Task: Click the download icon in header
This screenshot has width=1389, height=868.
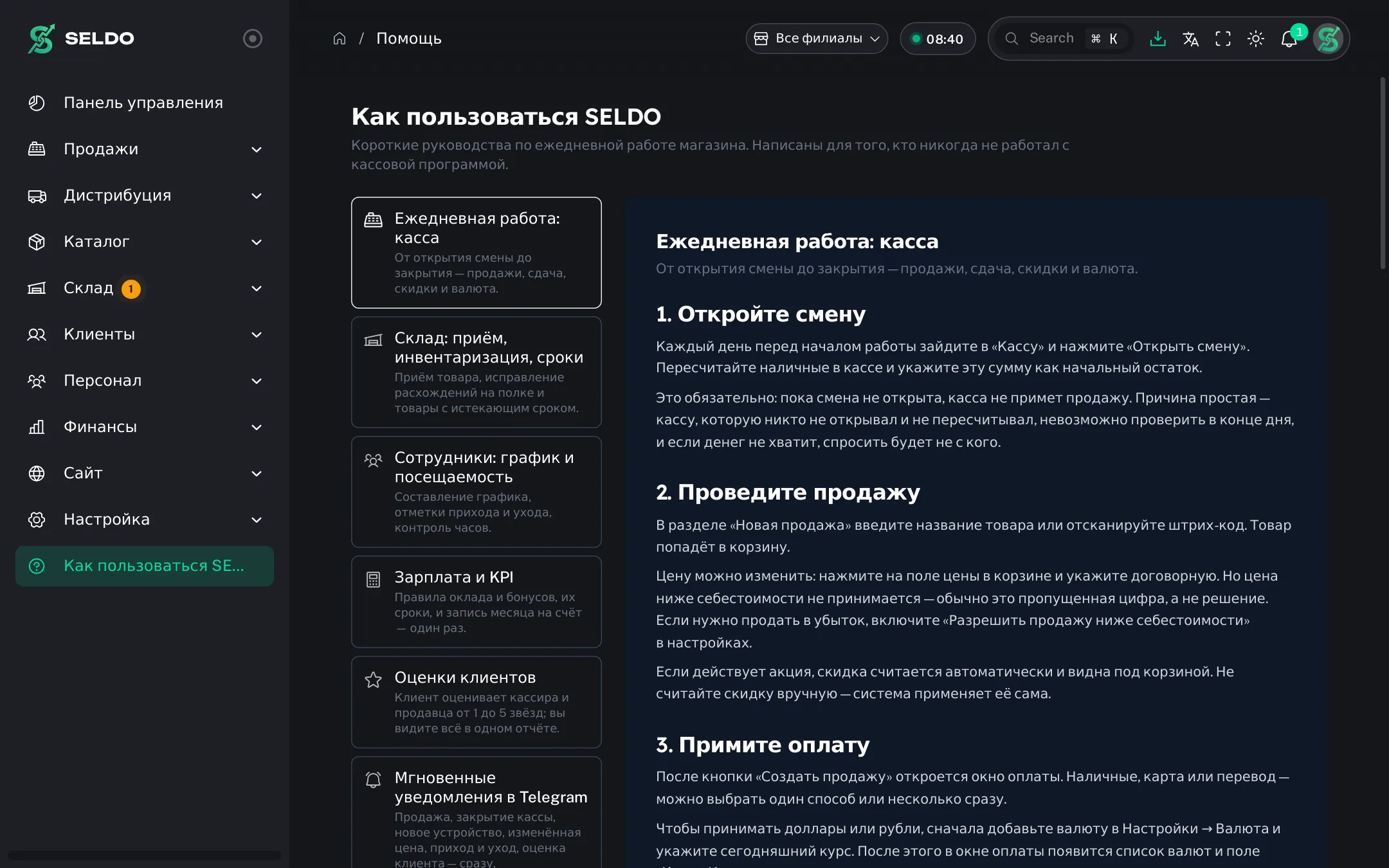Action: (x=1157, y=39)
